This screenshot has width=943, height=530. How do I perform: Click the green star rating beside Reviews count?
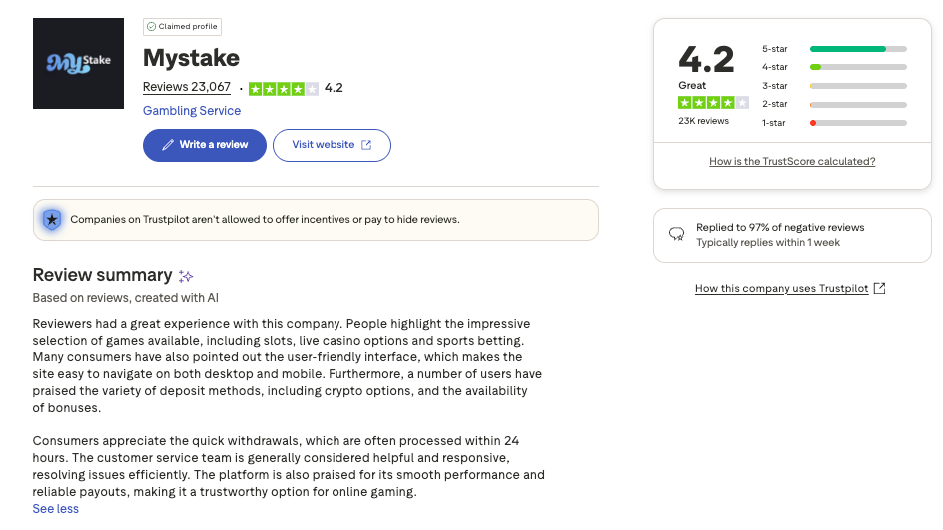[x=283, y=88]
